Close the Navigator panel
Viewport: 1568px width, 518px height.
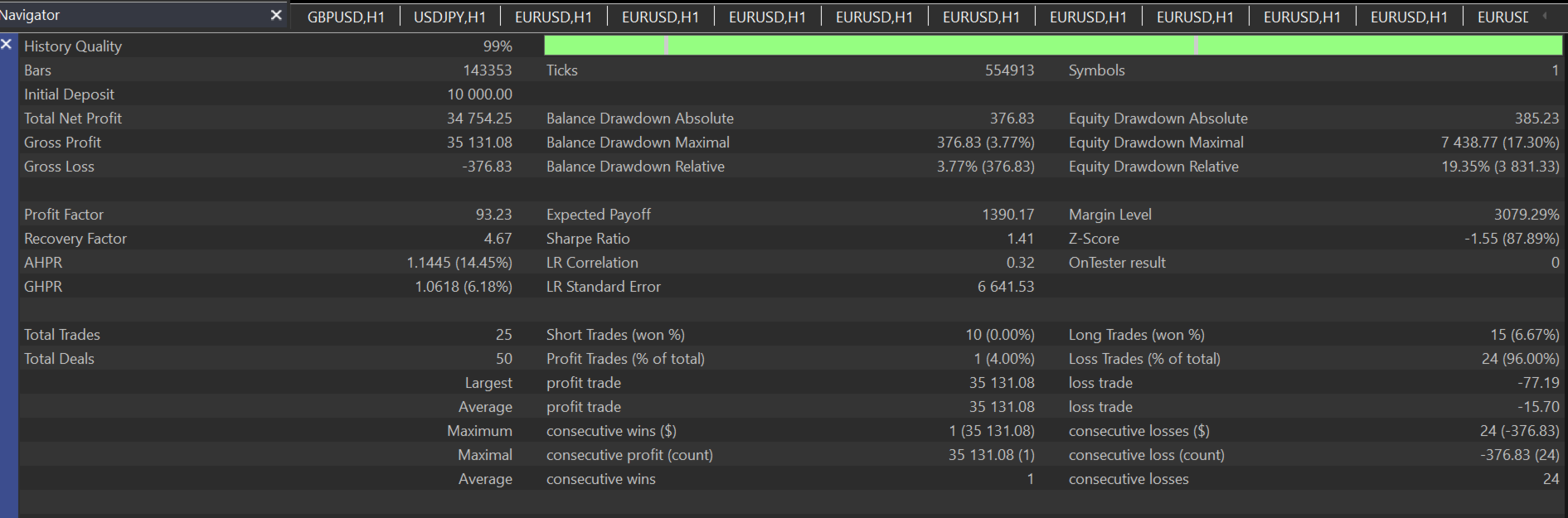tap(276, 15)
